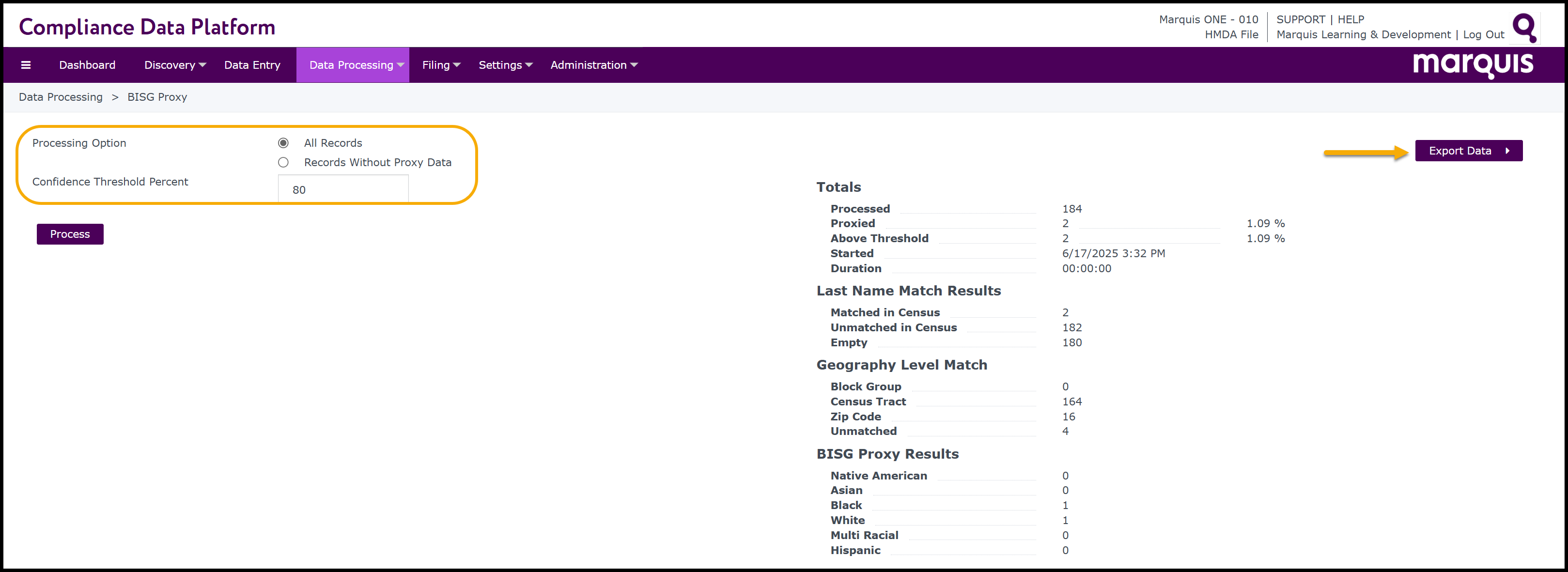Open the HELP link
The image size is (1568, 572).
point(1350,19)
